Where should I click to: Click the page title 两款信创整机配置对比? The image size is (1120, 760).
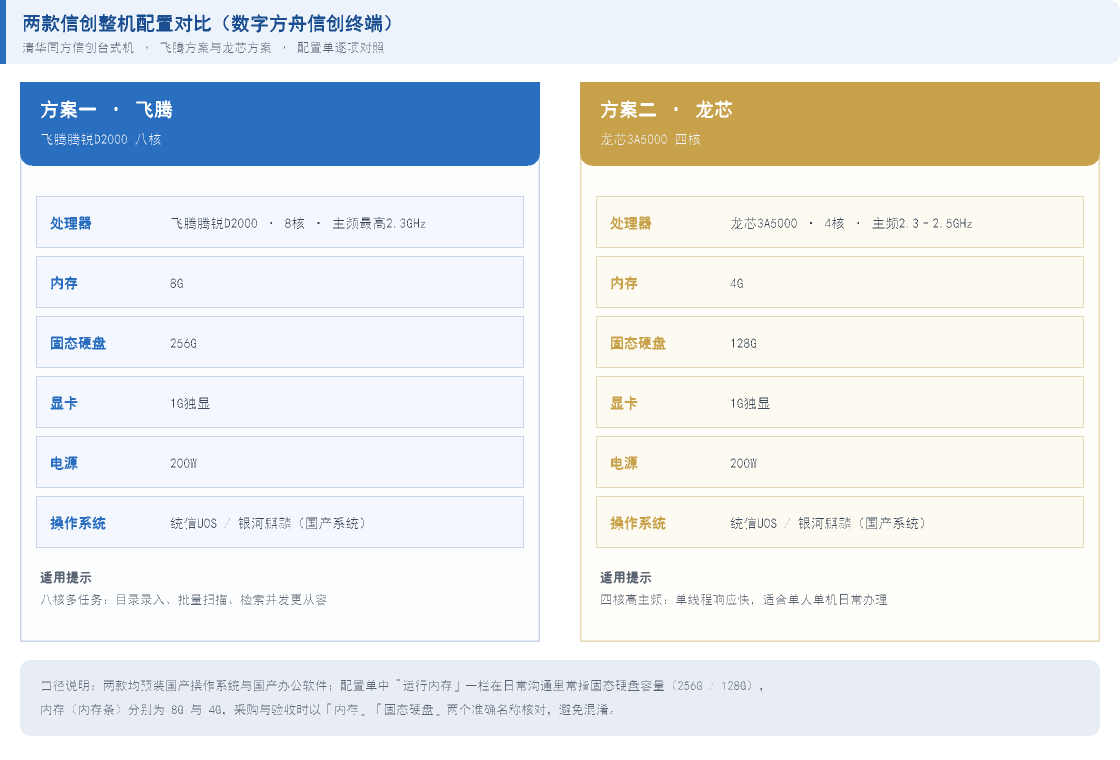click(x=208, y=24)
